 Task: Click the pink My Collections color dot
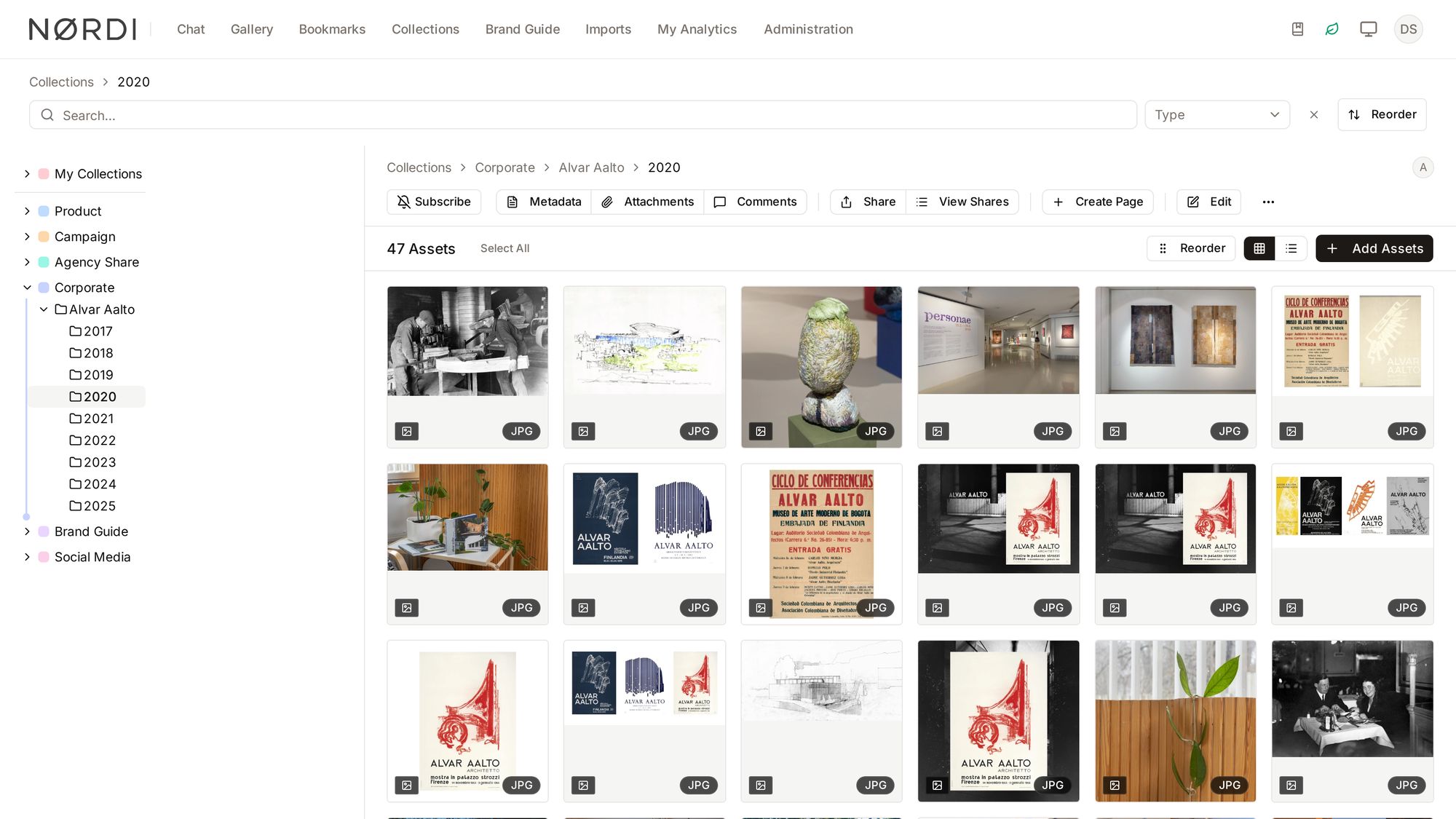(x=44, y=174)
